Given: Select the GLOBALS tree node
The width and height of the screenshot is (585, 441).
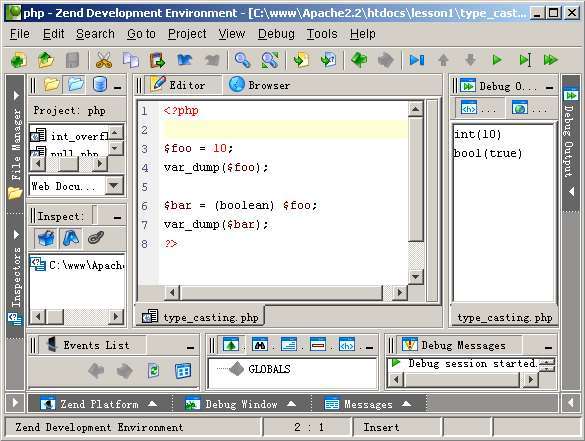Looking at the screenshot, I should tap(269, 369).
